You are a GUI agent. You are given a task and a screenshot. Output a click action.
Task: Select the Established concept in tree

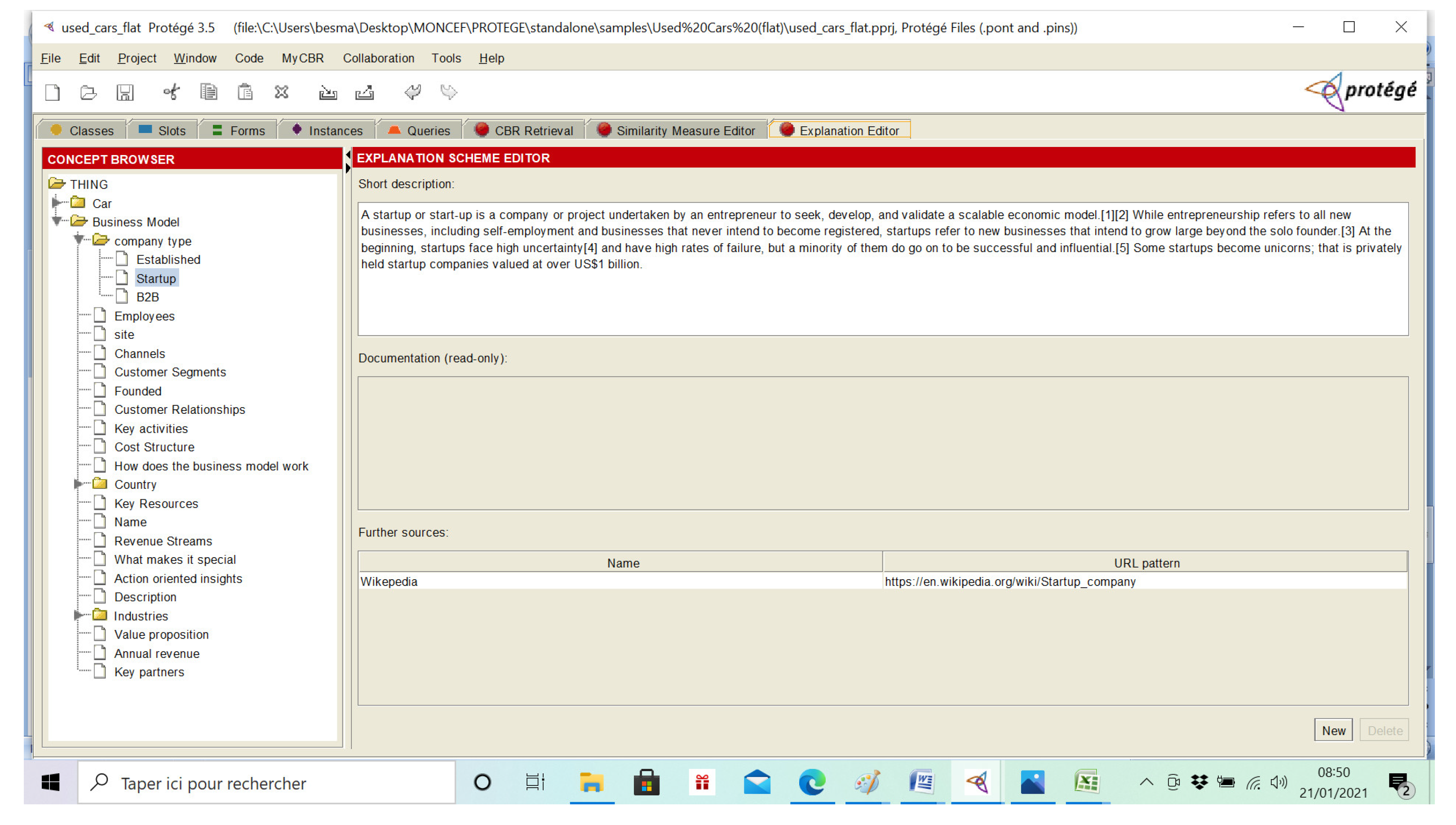pyautogui.click(x=168, y=260)
